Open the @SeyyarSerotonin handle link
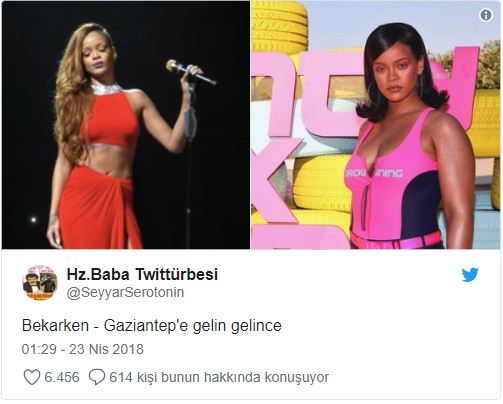Viewport: 503px width, 404px height. coord(125,292)
